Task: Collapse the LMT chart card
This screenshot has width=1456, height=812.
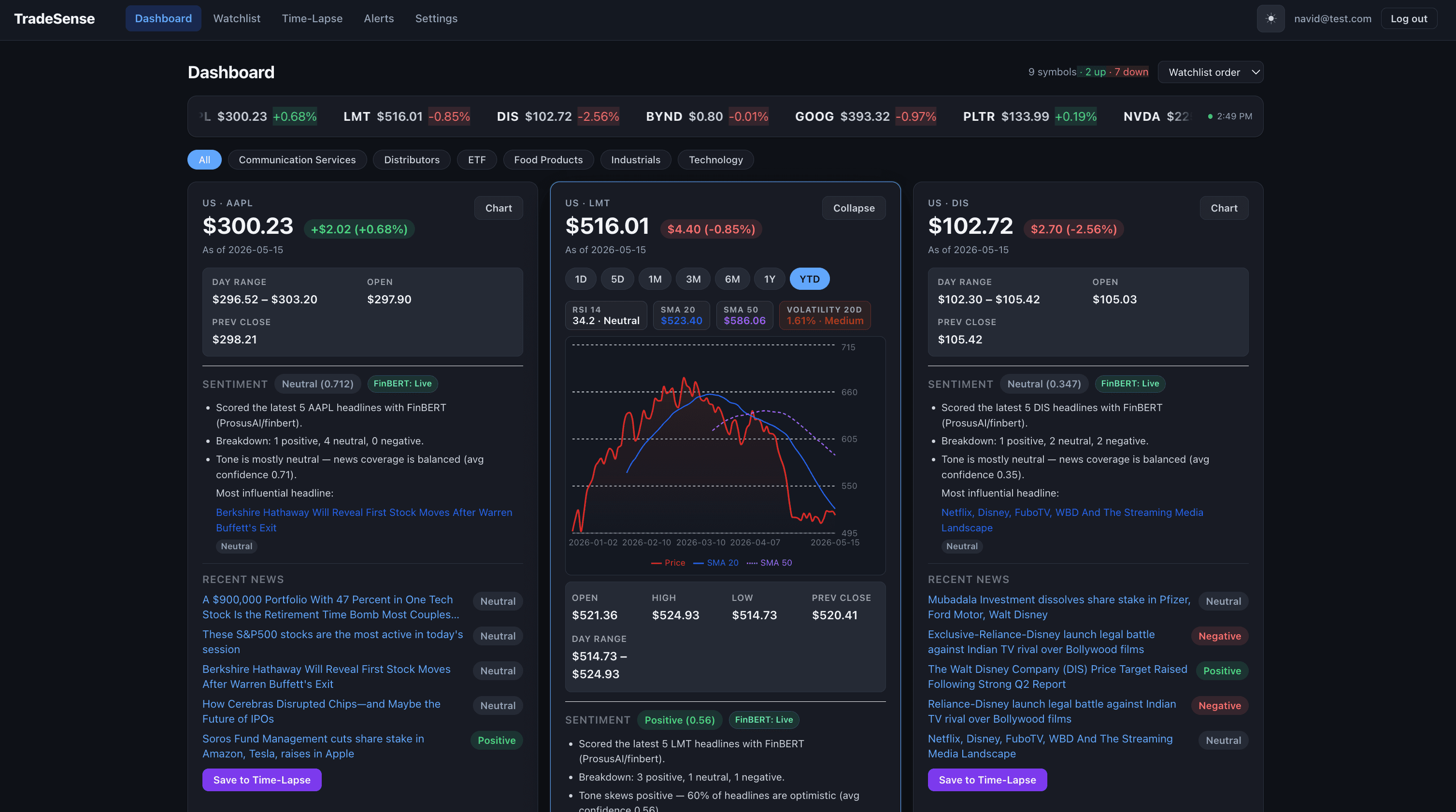Action: (x=854, y=208)
